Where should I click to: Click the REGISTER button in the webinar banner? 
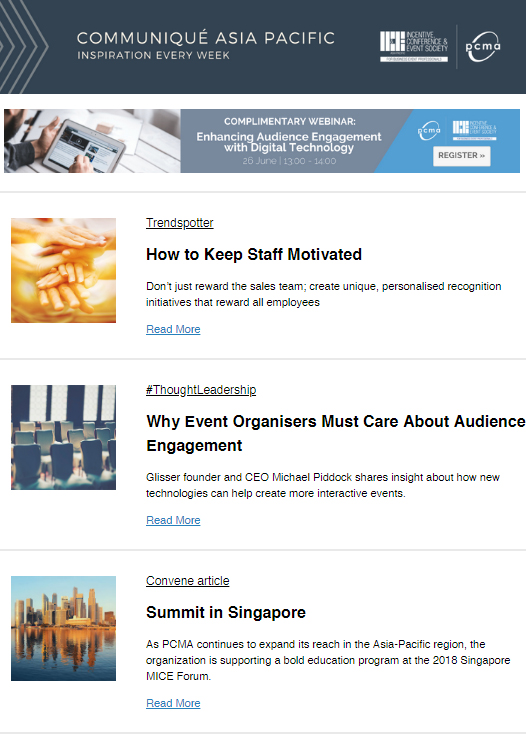coord(461,156)
